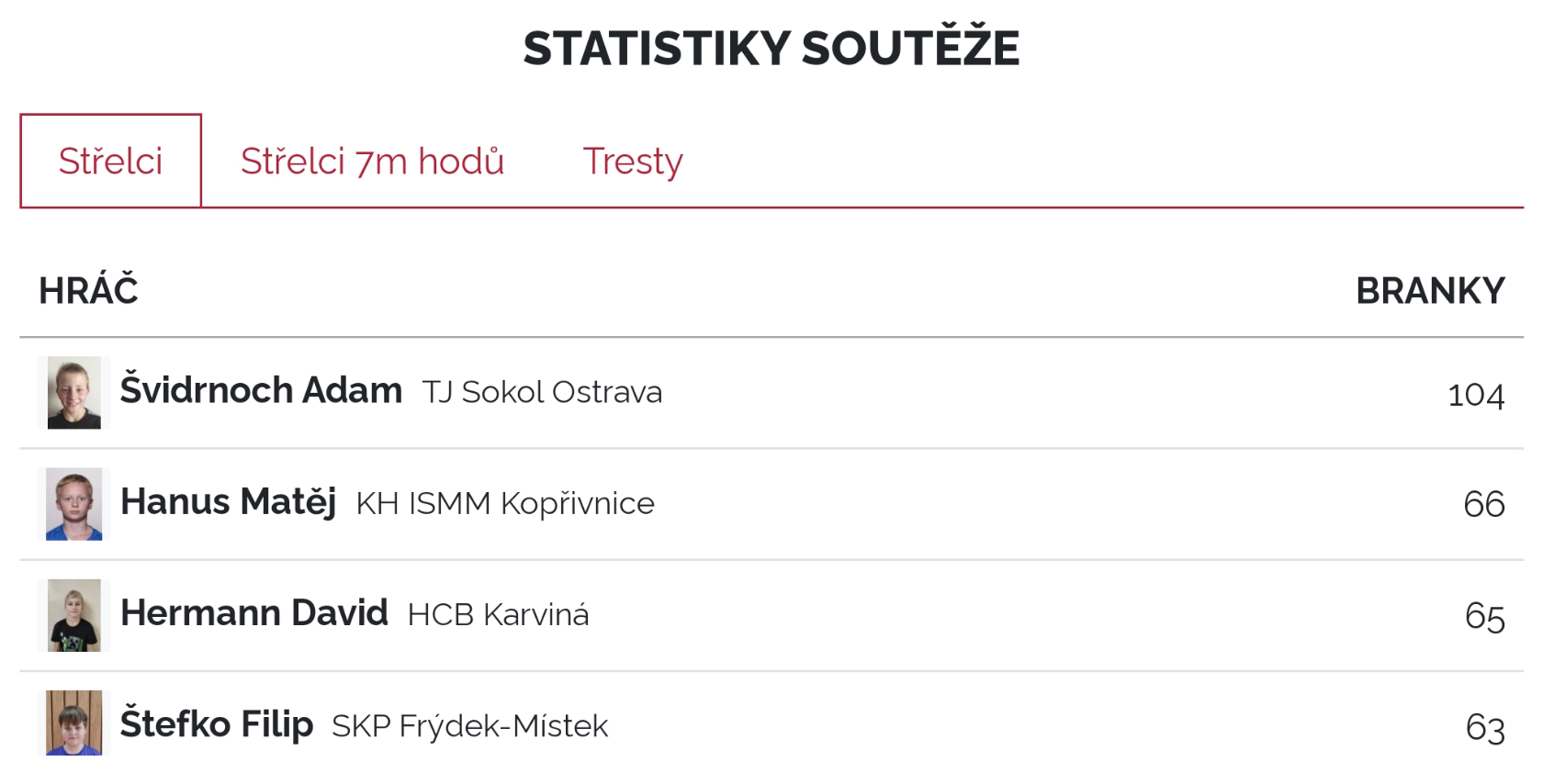Viewport: 1554px width, 784px height.
Task: Click the HCB Karviná team name
Action: pyautogui.click(x=498, y=615)
